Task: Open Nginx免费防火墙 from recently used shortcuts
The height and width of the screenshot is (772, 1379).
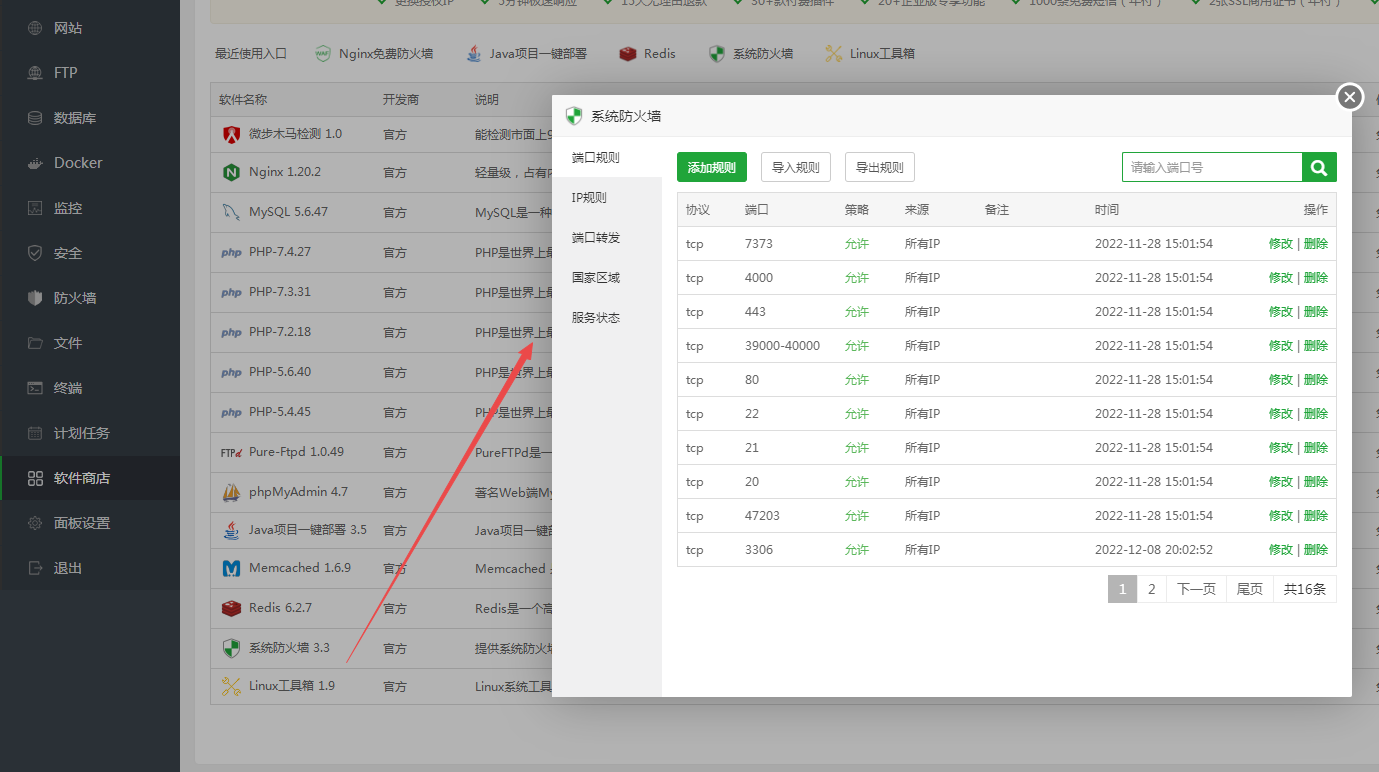Action: (x=374, y=53)
